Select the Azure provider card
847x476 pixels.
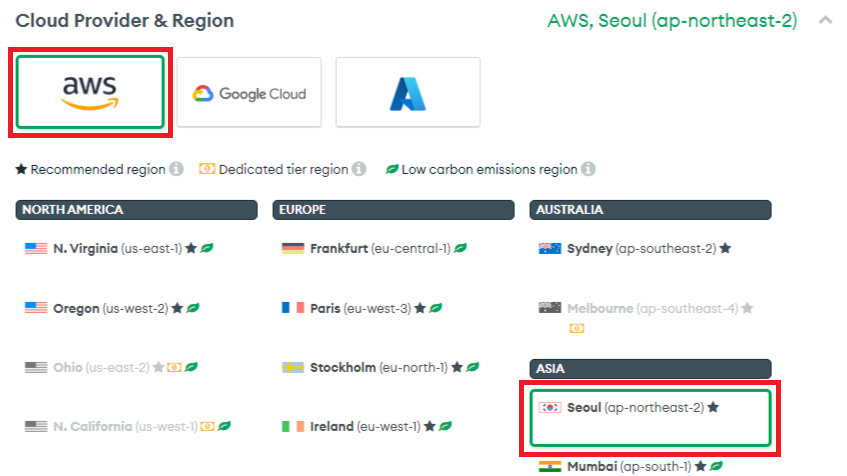(x=408, y=92)
